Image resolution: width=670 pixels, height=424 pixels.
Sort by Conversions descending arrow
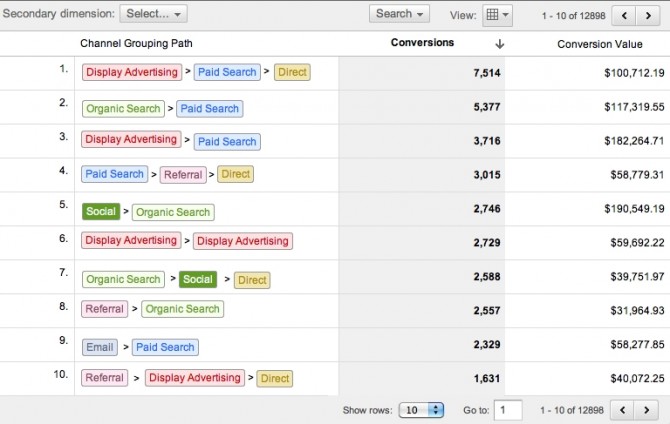click(500, 44)
